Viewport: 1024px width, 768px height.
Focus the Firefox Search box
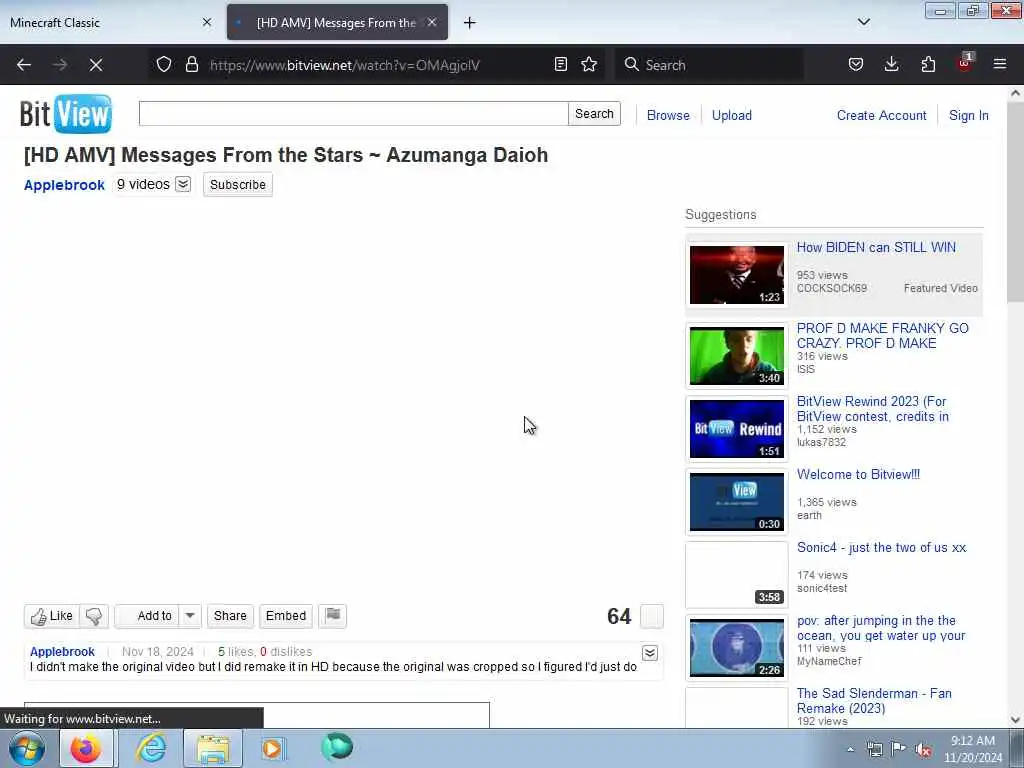click(x=709, y=65)
